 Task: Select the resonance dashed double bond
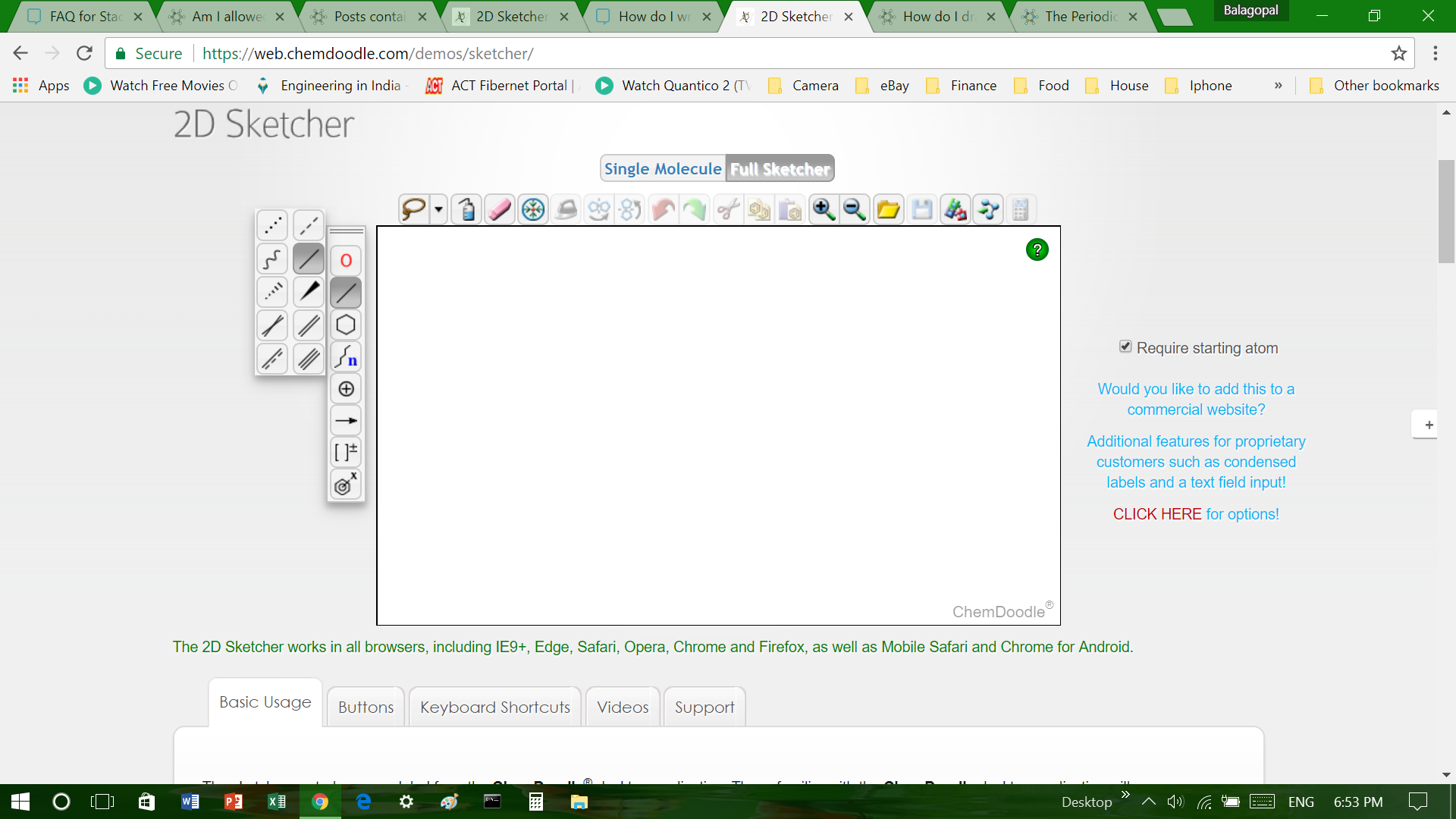(x=272, y=358)
